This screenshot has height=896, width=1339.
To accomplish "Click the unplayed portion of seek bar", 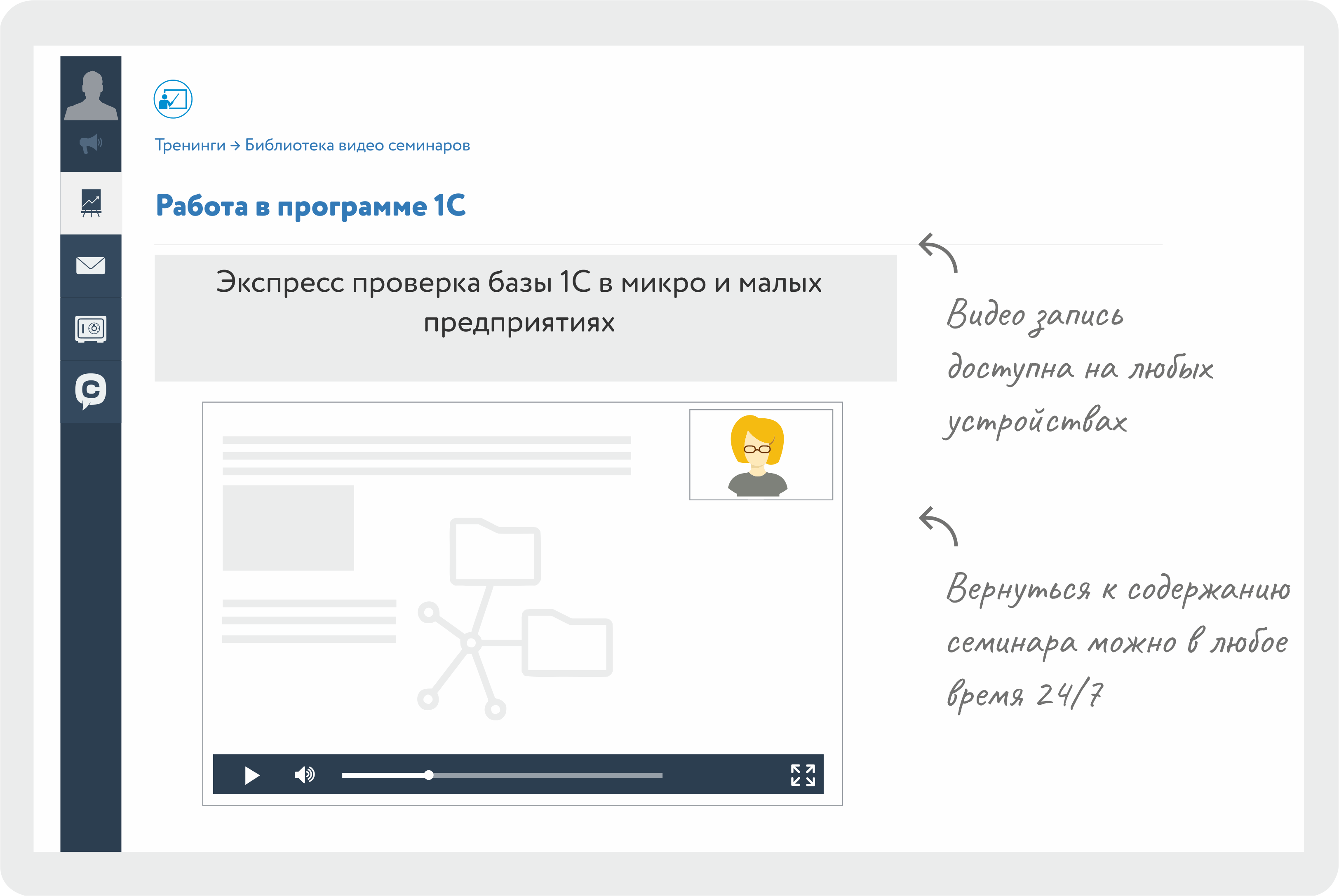I will (549, 775).
